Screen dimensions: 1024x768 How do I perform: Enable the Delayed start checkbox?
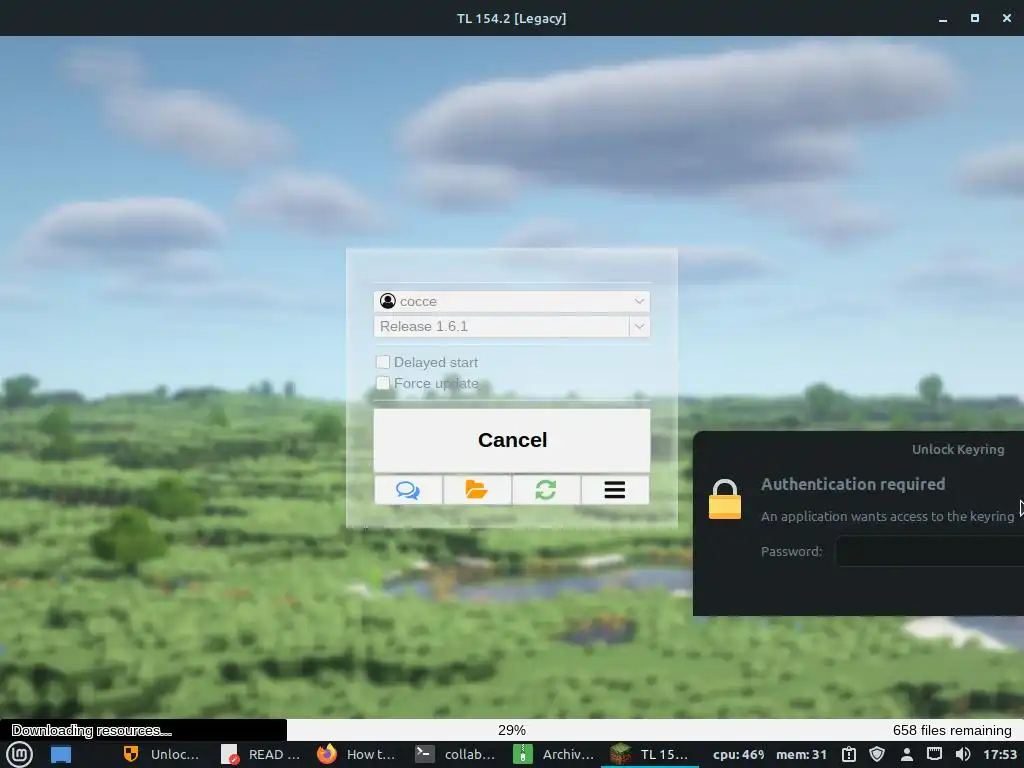(x=383, y=362)
